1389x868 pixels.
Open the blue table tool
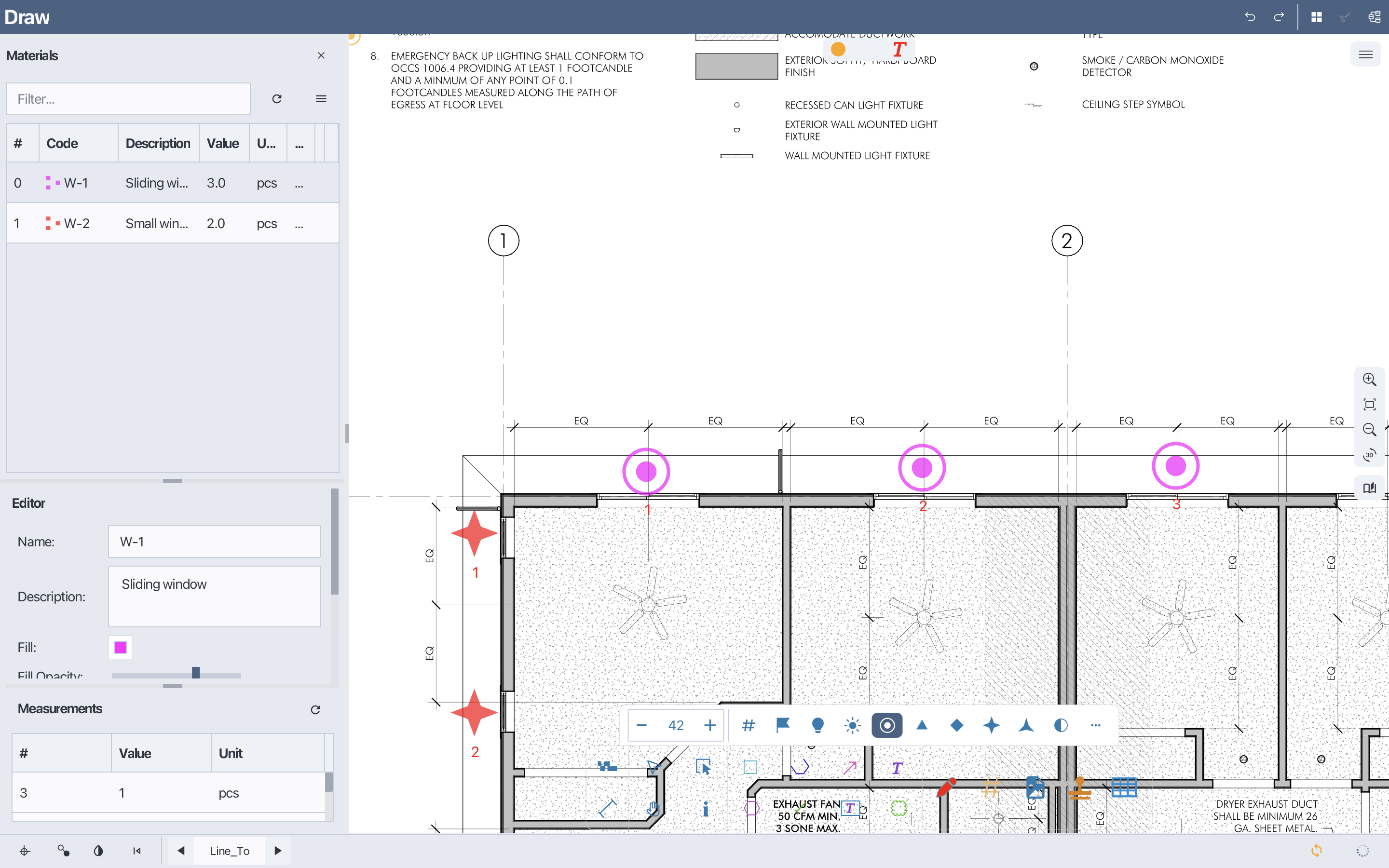coord(1123,787)
